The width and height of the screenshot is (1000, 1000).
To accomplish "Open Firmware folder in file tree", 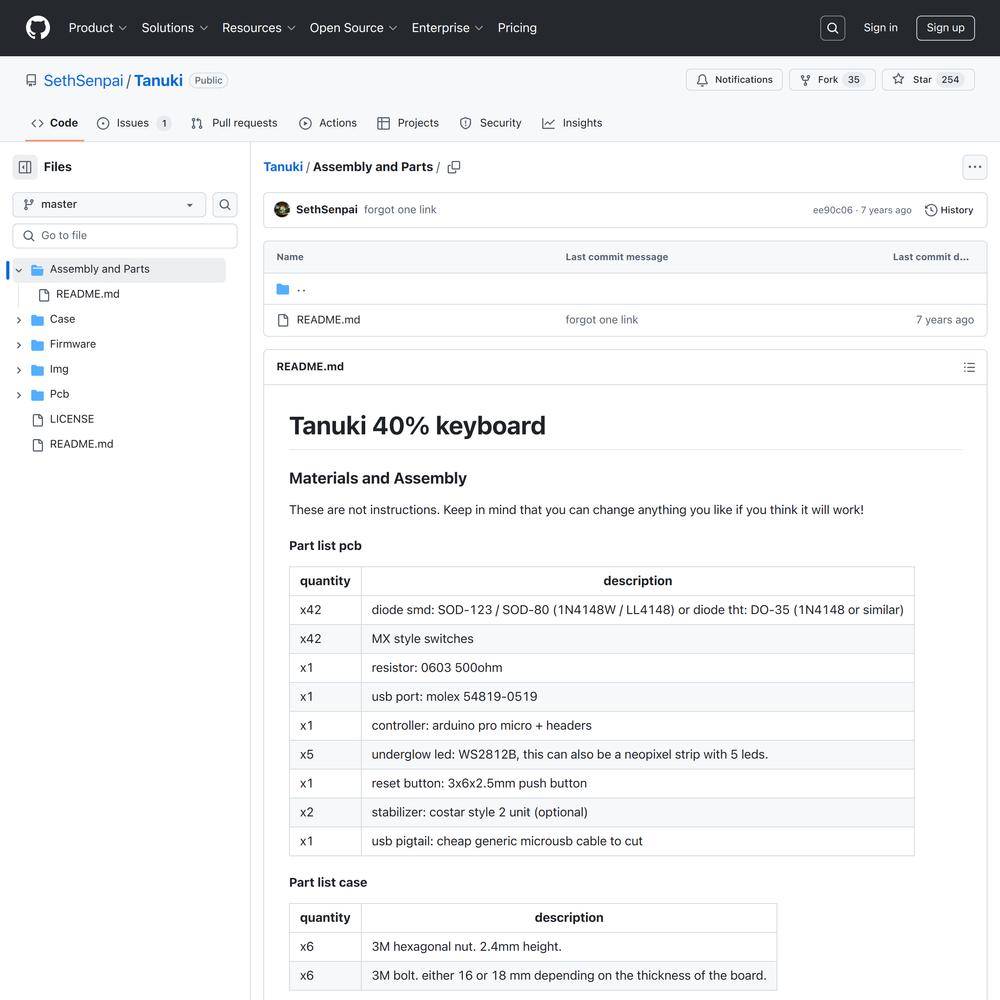I will tap(73, 344).
